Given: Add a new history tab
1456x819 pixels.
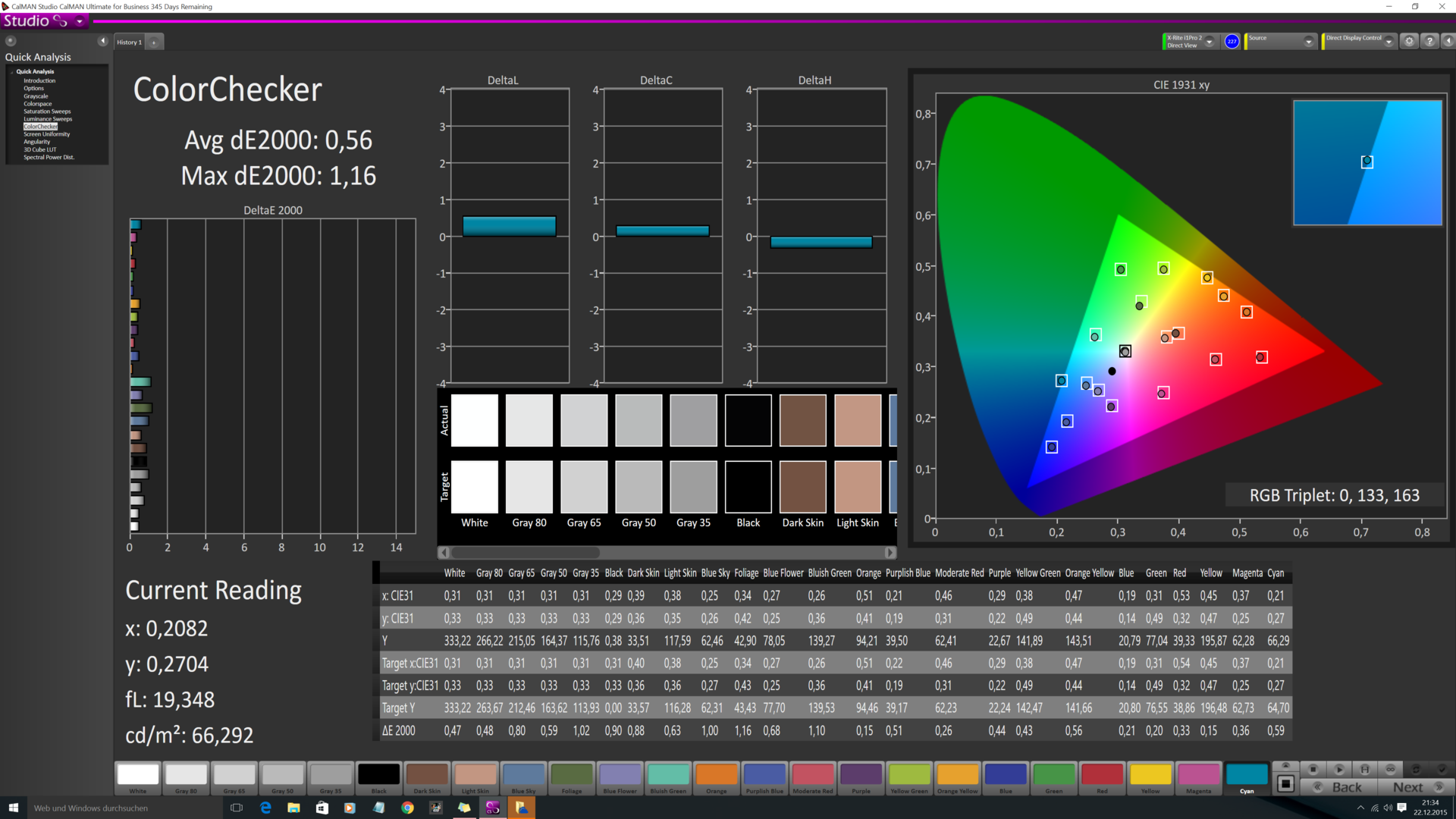Looking at the screenshot, I should click(x=154, y=42).
